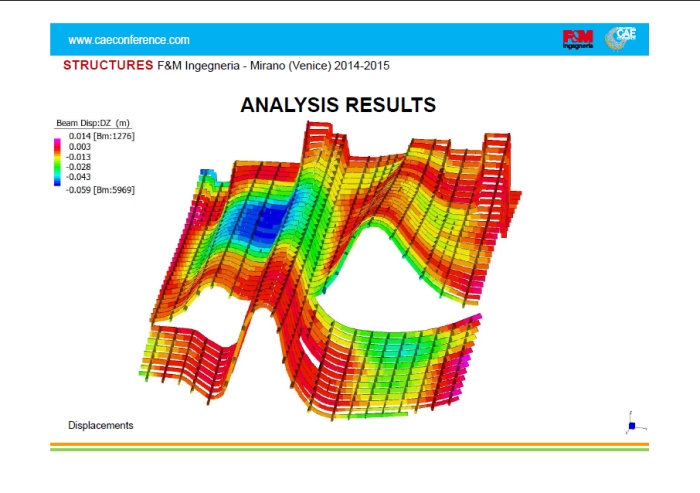Click the -0.028 legend value
The width and height of the screenshot is (700, 493).
[x=80, y=167]
